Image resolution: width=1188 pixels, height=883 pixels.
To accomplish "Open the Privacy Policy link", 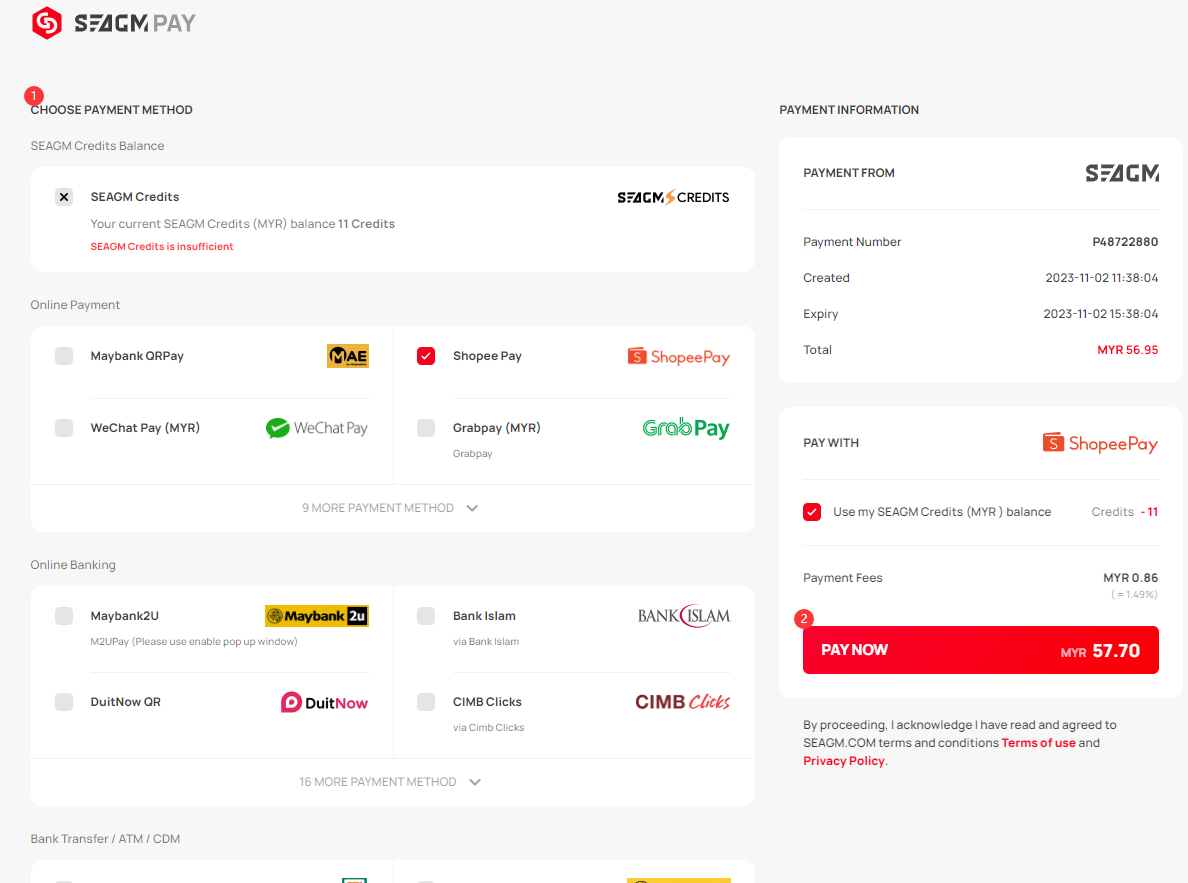I will [x=844, y=761].
